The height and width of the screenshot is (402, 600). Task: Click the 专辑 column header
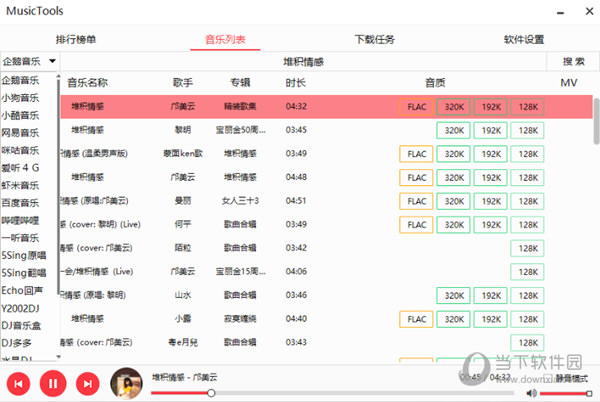click(240, 83)
